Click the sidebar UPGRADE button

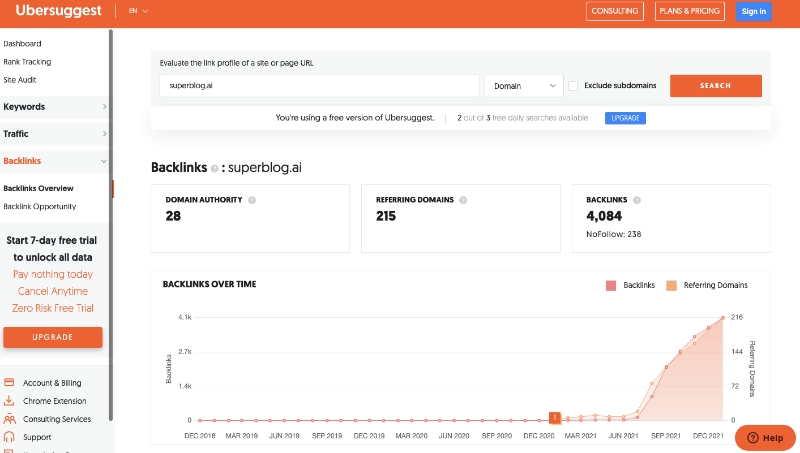coord(53,337)
